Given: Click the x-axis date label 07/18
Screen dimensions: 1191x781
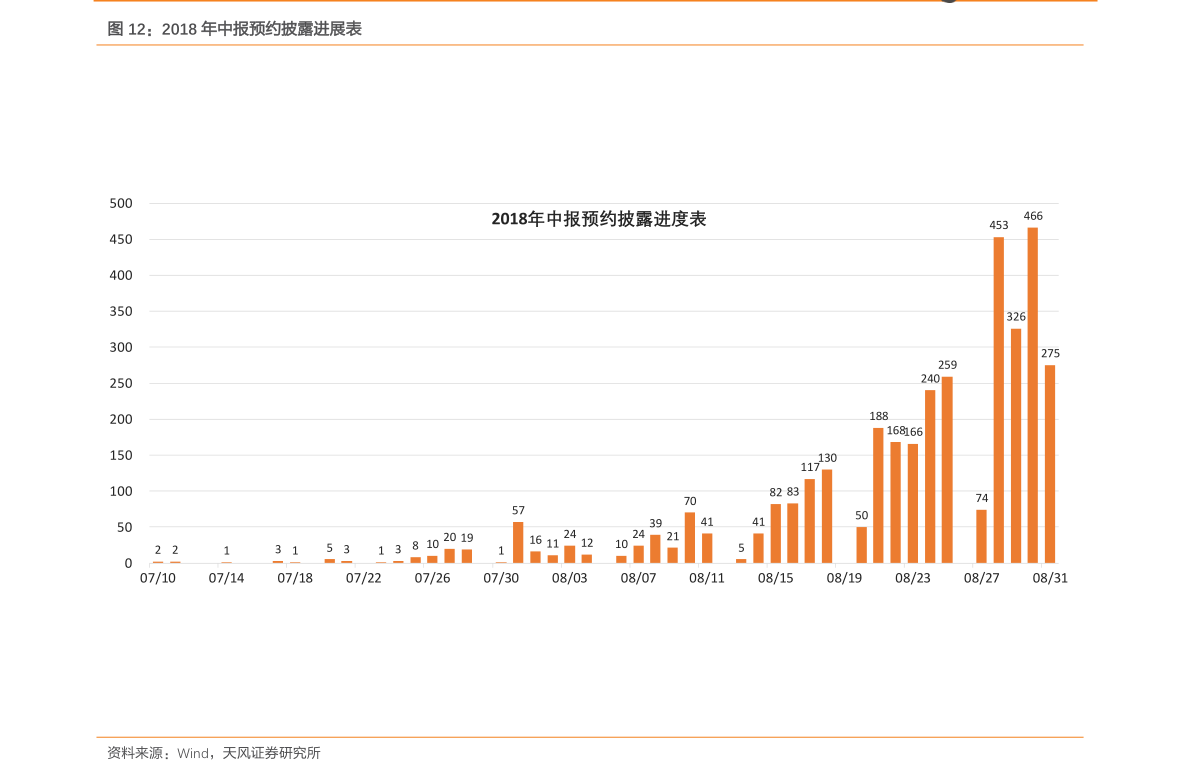Looking at the screenshot, I should point(295,578).
